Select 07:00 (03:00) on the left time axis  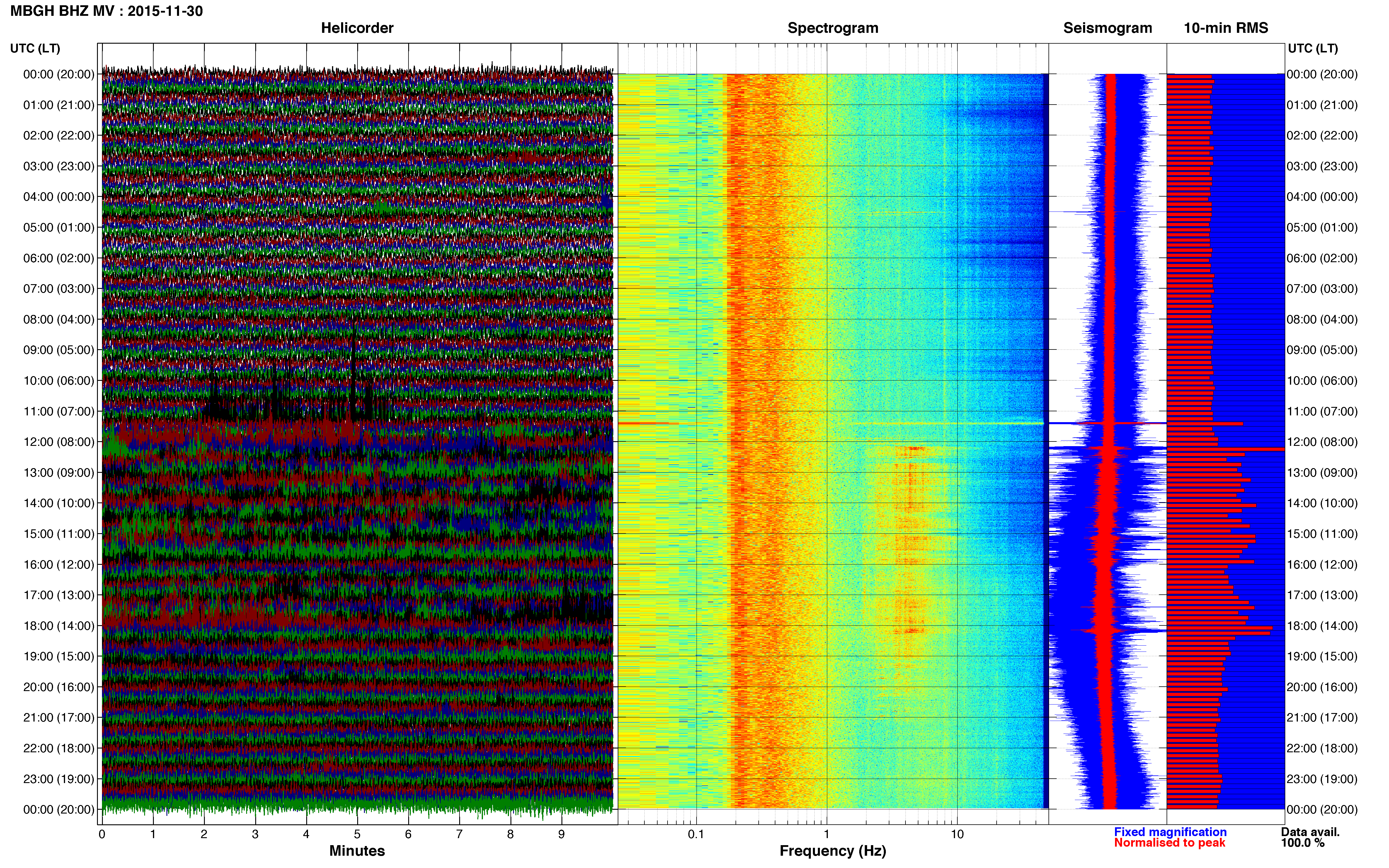click(59, 289)
